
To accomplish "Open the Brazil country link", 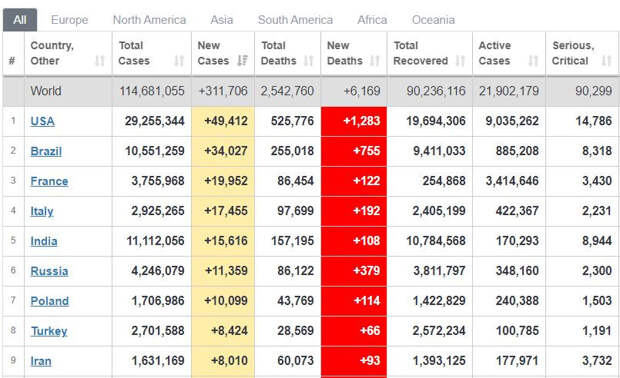I will coord(46,151).
